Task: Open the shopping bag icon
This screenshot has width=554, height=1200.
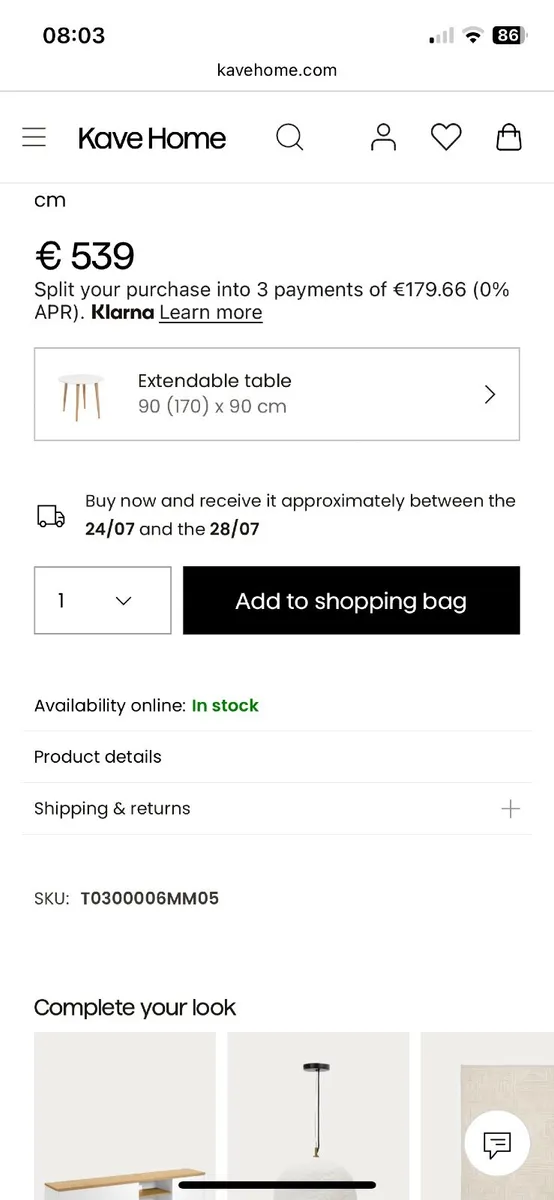Action: click(509, 137)
